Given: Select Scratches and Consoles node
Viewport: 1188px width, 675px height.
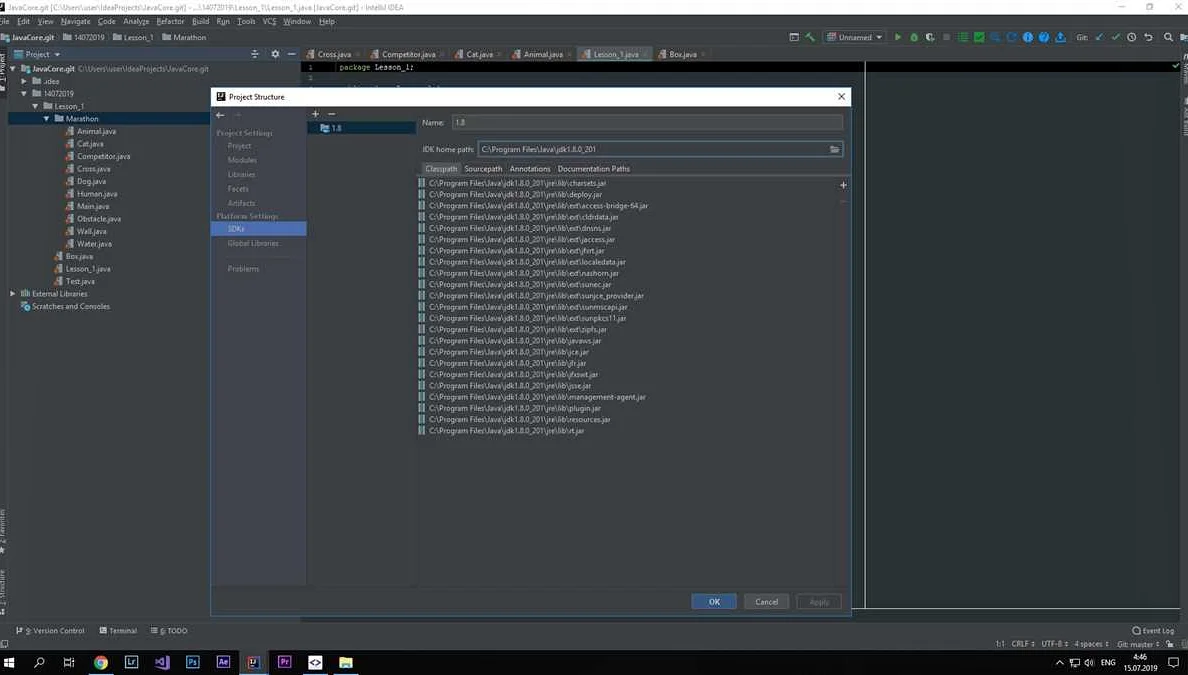Looking at the screenshot, I should pyautogui.click(x=70, y=306).
